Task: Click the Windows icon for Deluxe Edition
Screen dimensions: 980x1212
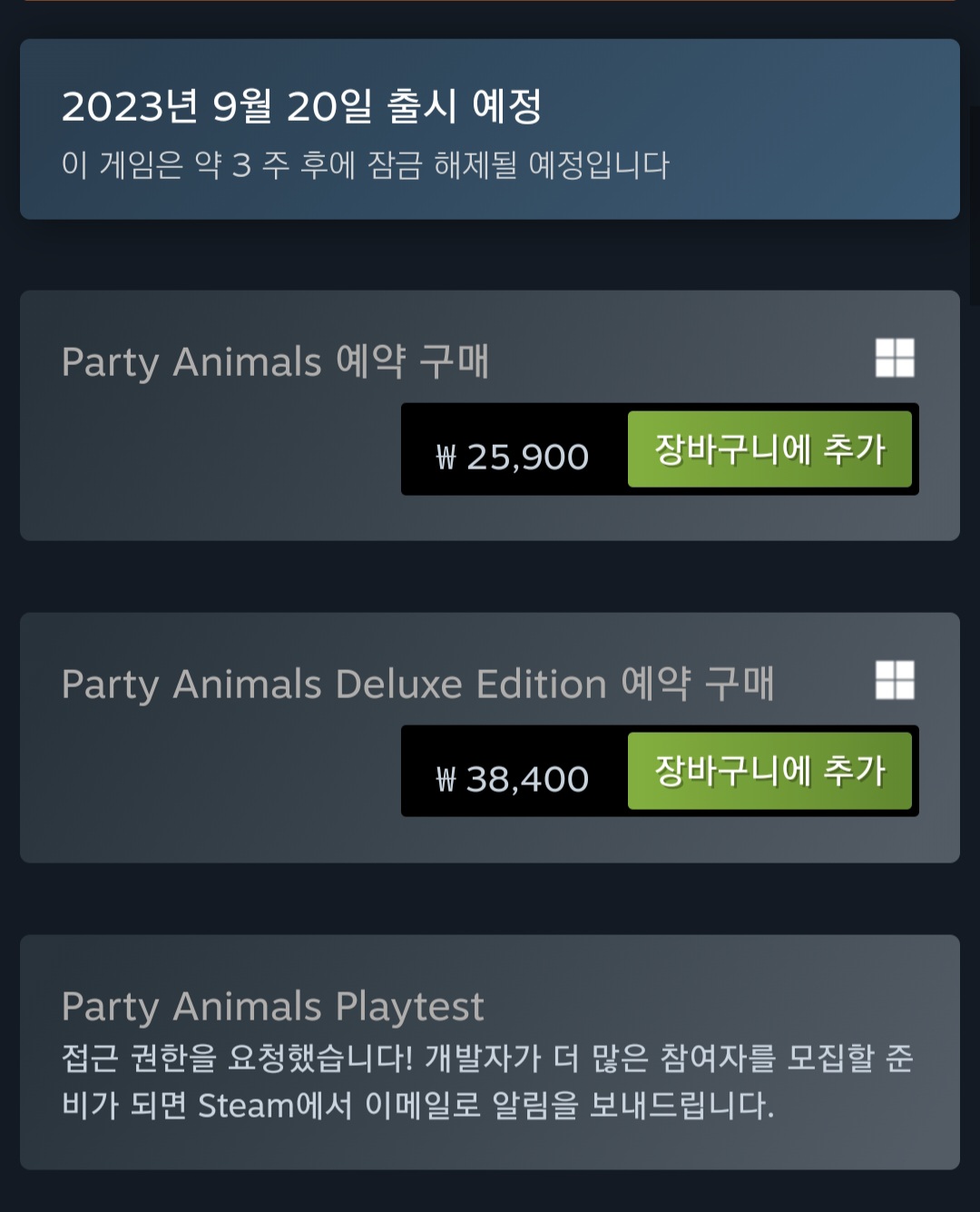Action: click(895, 680)
